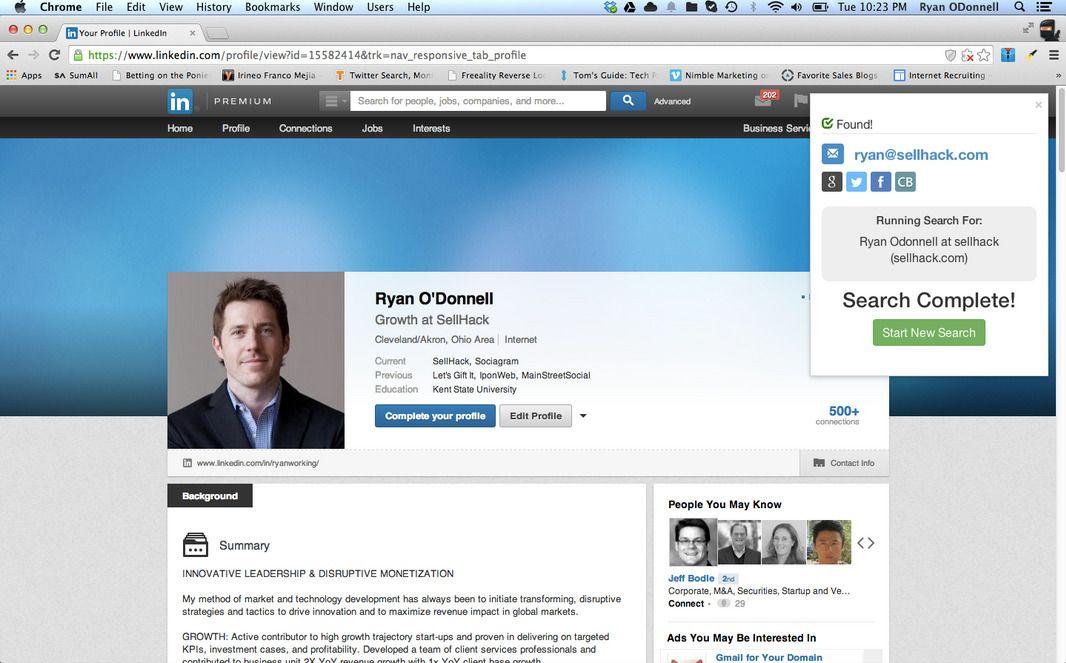1066x663 pixels.
Task: Open the Apps bookmarks shortcut
Action: click(24, 75)
